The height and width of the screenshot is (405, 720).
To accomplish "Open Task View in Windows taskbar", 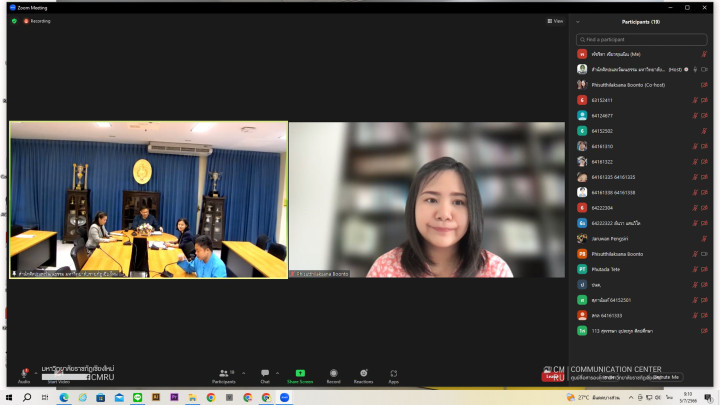I will (45, 397).
